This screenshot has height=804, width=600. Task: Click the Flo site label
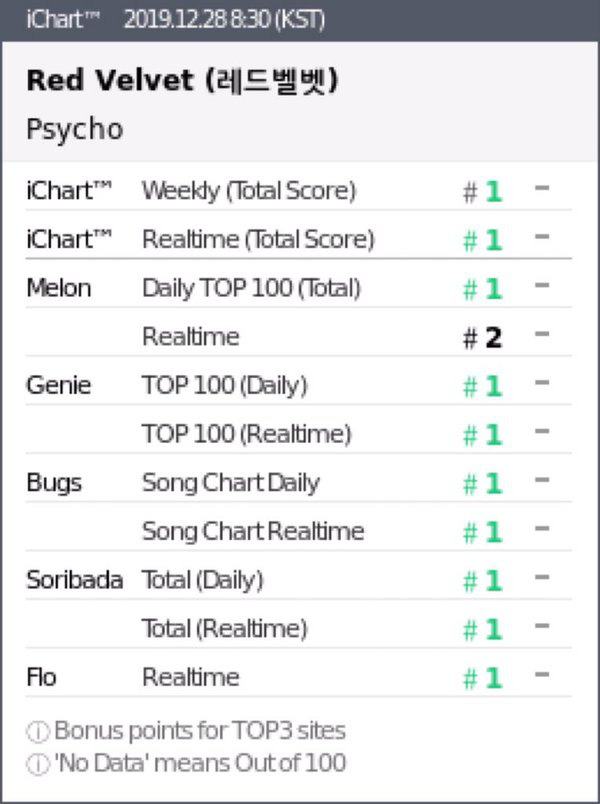[x=41, y=677]
